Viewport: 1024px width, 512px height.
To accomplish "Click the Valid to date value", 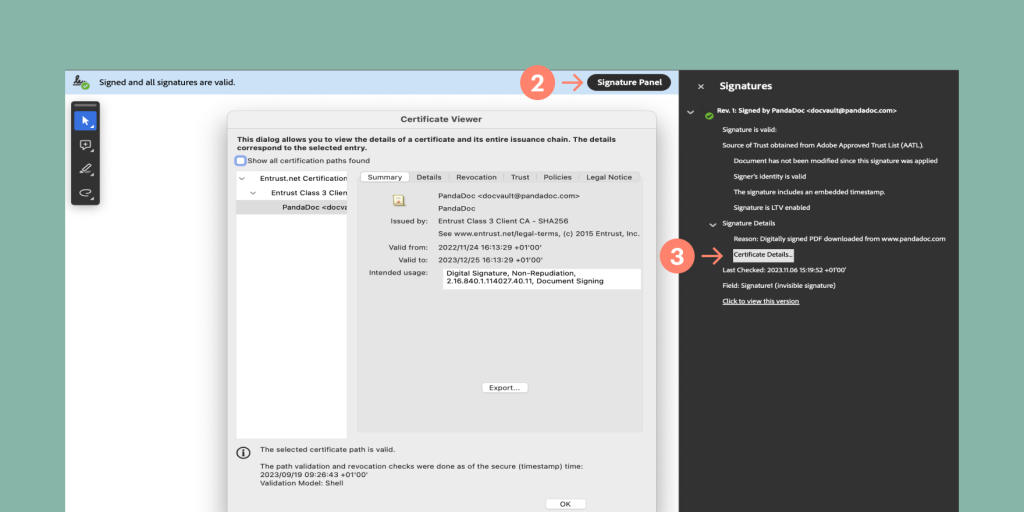I will (x=490, y=259).
